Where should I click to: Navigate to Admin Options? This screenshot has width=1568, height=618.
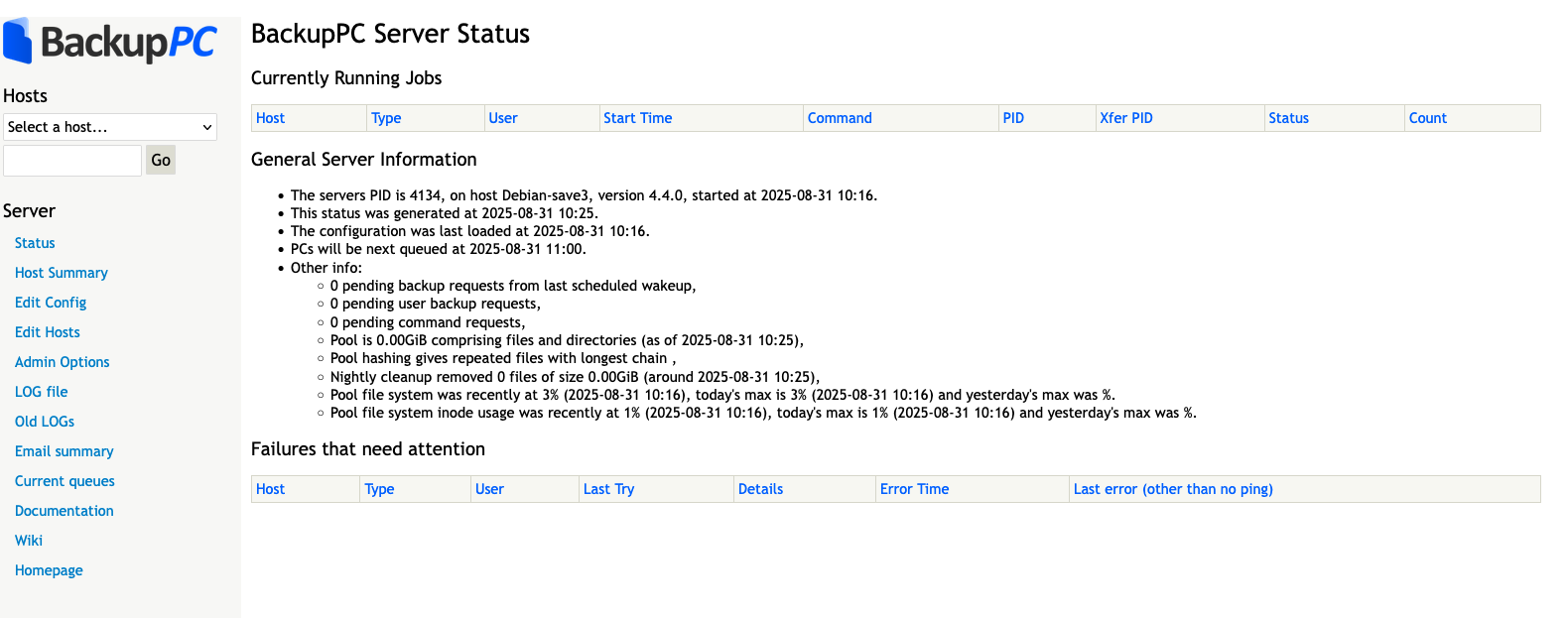(63, 362)
